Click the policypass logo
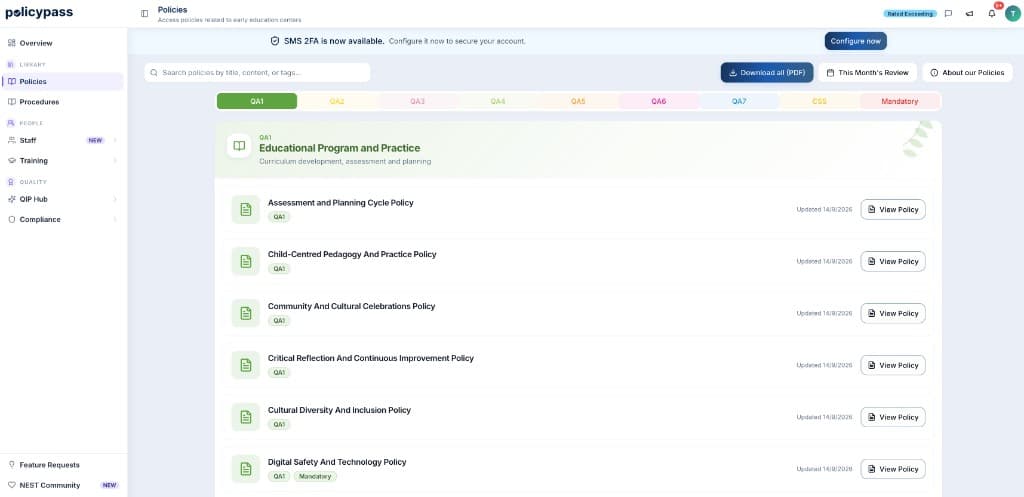1024x497 pixels. (39, 12)
